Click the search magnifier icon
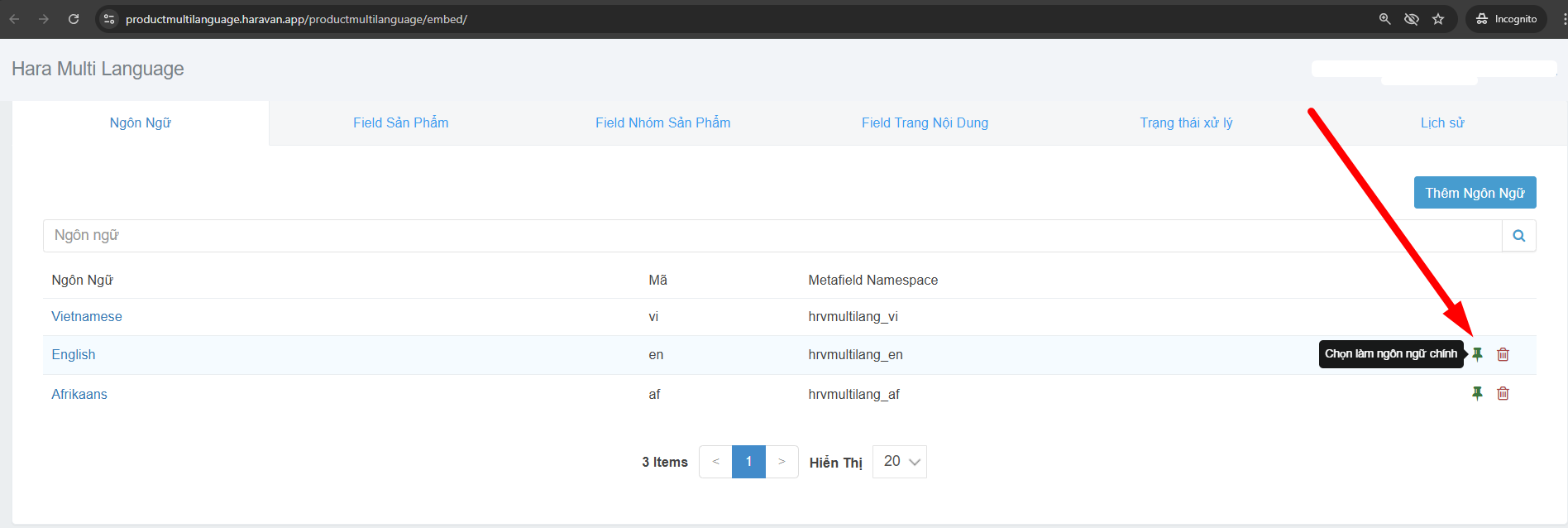Image resolution: width=1568 pixels, height=528 pixels. pyautogui.click(x=1518, y=236)
